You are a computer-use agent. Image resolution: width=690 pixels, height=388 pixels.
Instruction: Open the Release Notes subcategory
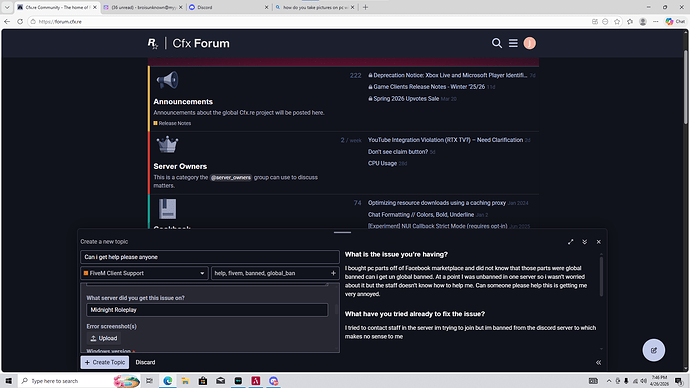[172, 123]
